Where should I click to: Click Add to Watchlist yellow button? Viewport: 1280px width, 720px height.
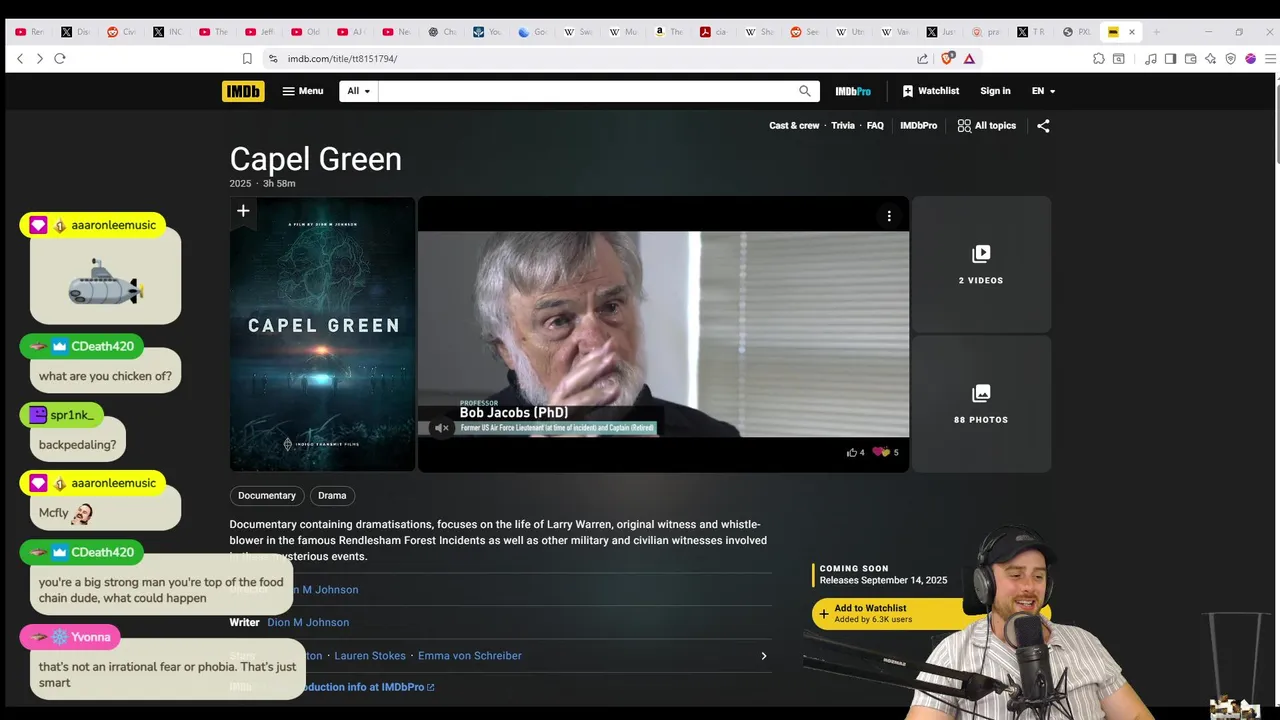pyautogui.click(x=890, y=613)
